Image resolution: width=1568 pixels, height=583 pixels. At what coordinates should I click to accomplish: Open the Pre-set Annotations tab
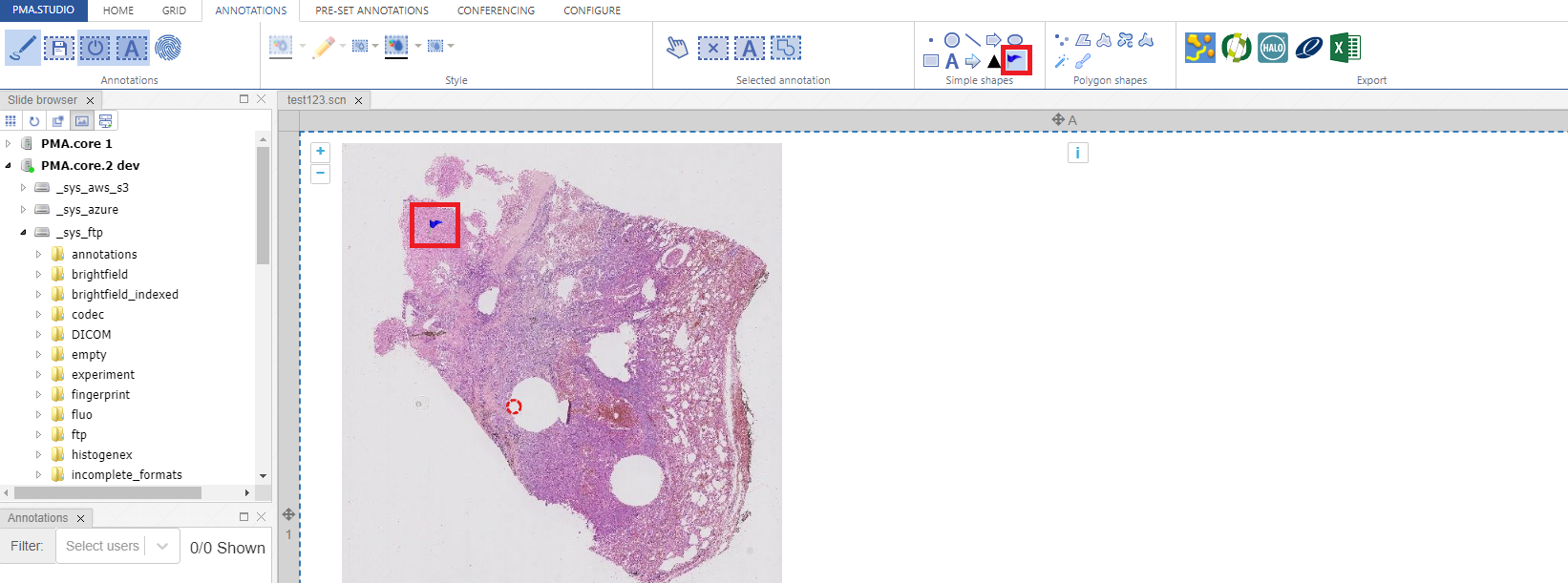click(x=371, y=10)
